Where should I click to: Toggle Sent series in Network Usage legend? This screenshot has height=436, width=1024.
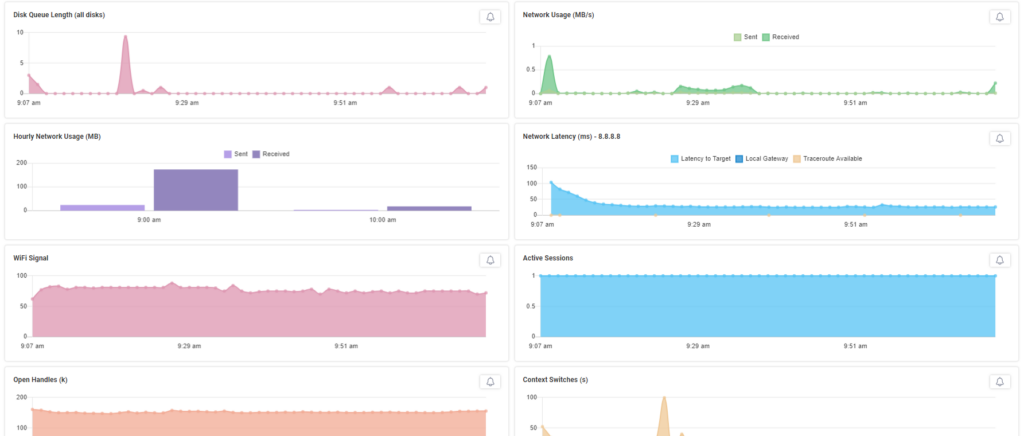coord(745,37)
